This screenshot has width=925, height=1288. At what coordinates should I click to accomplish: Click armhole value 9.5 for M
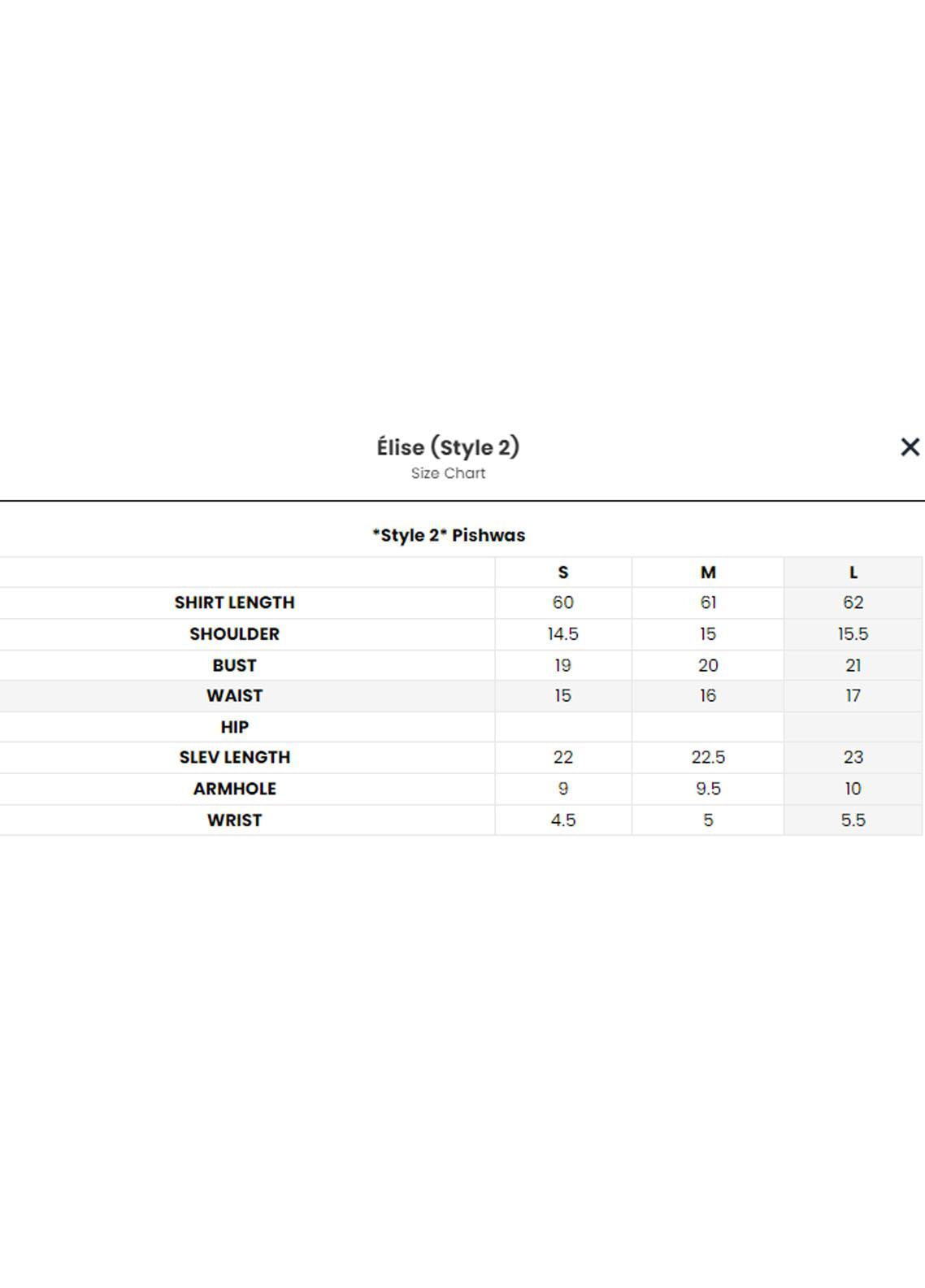[708, 789]
